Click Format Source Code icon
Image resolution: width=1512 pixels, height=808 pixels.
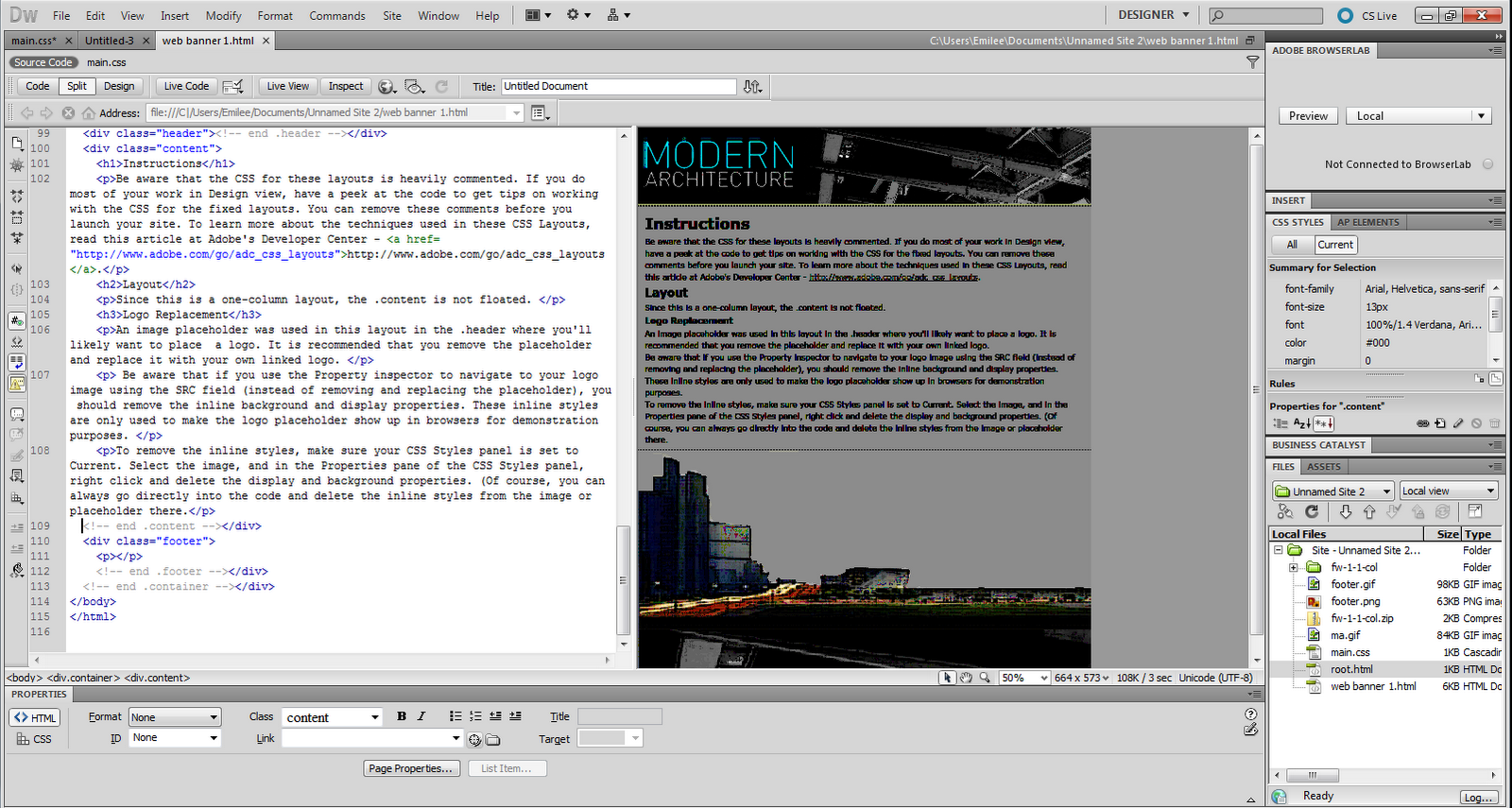point(17,570)
